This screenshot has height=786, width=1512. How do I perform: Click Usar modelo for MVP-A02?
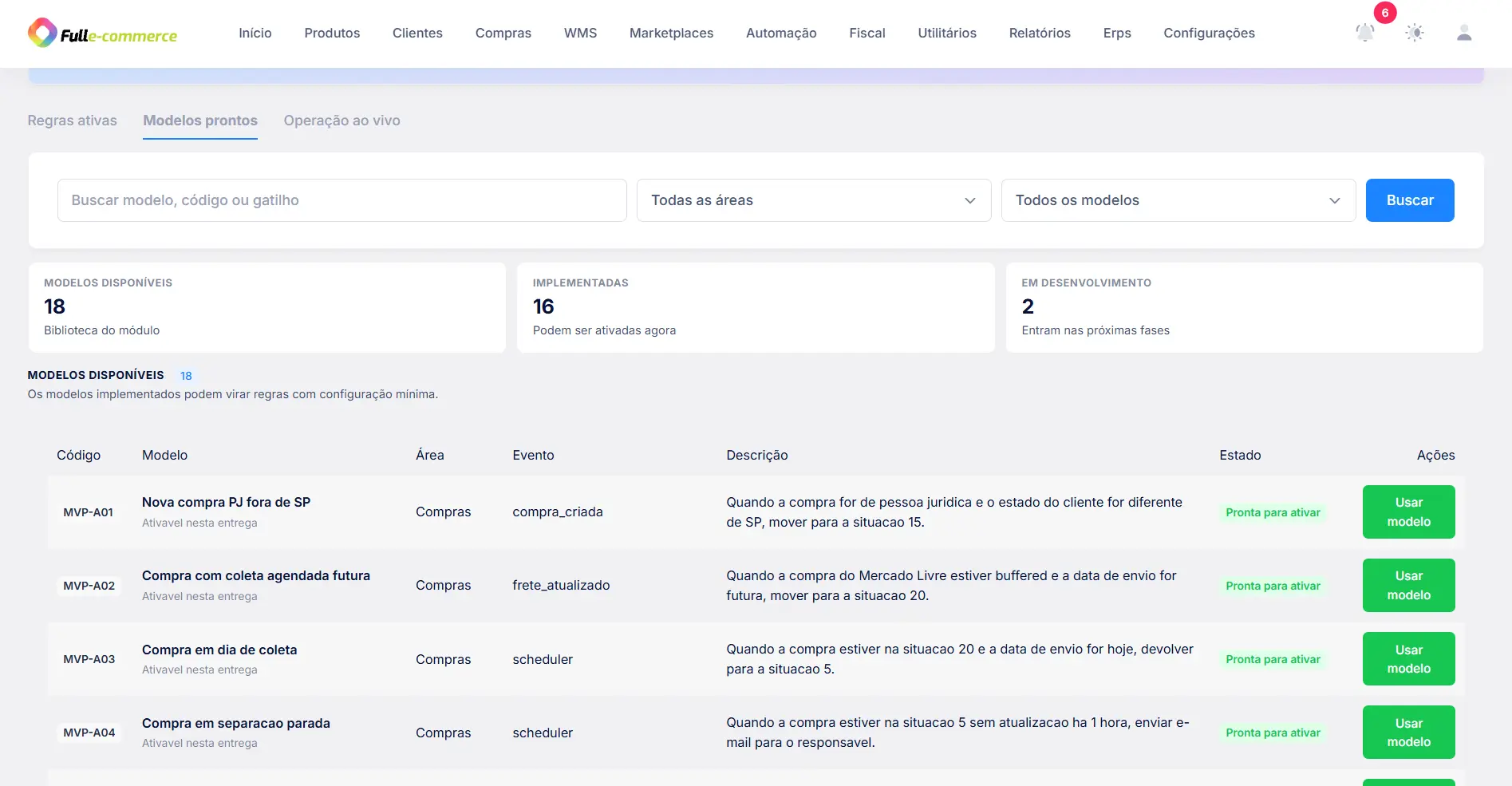click(1408, 585)
